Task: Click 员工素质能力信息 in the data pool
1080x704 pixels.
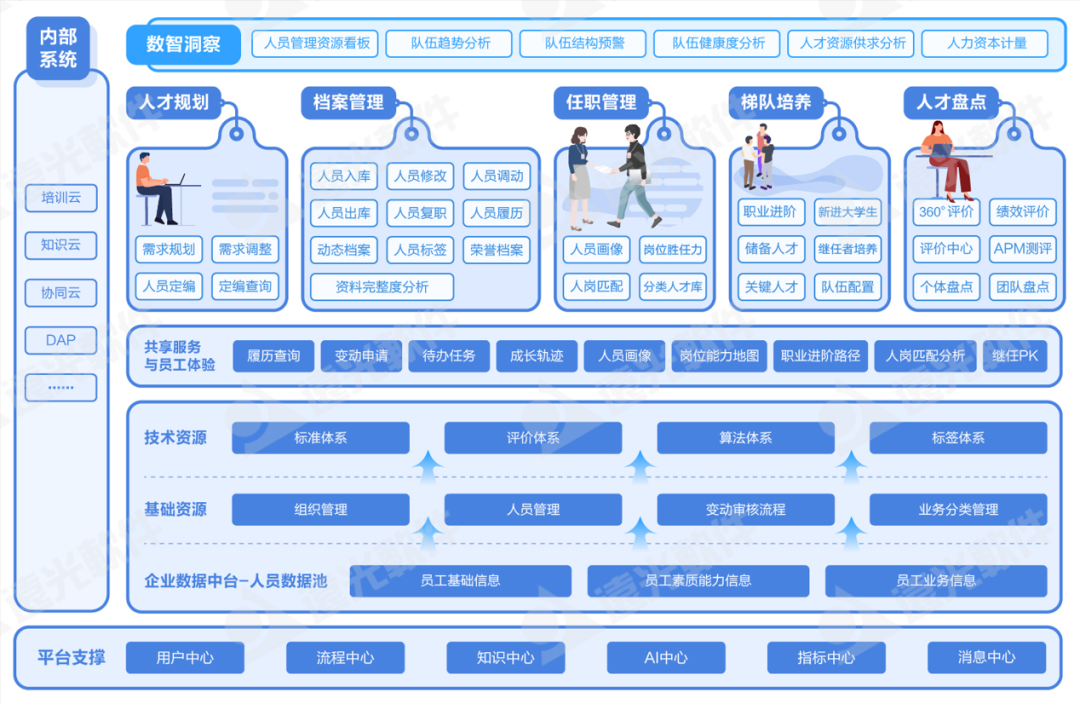Action: tap(700, 581)
